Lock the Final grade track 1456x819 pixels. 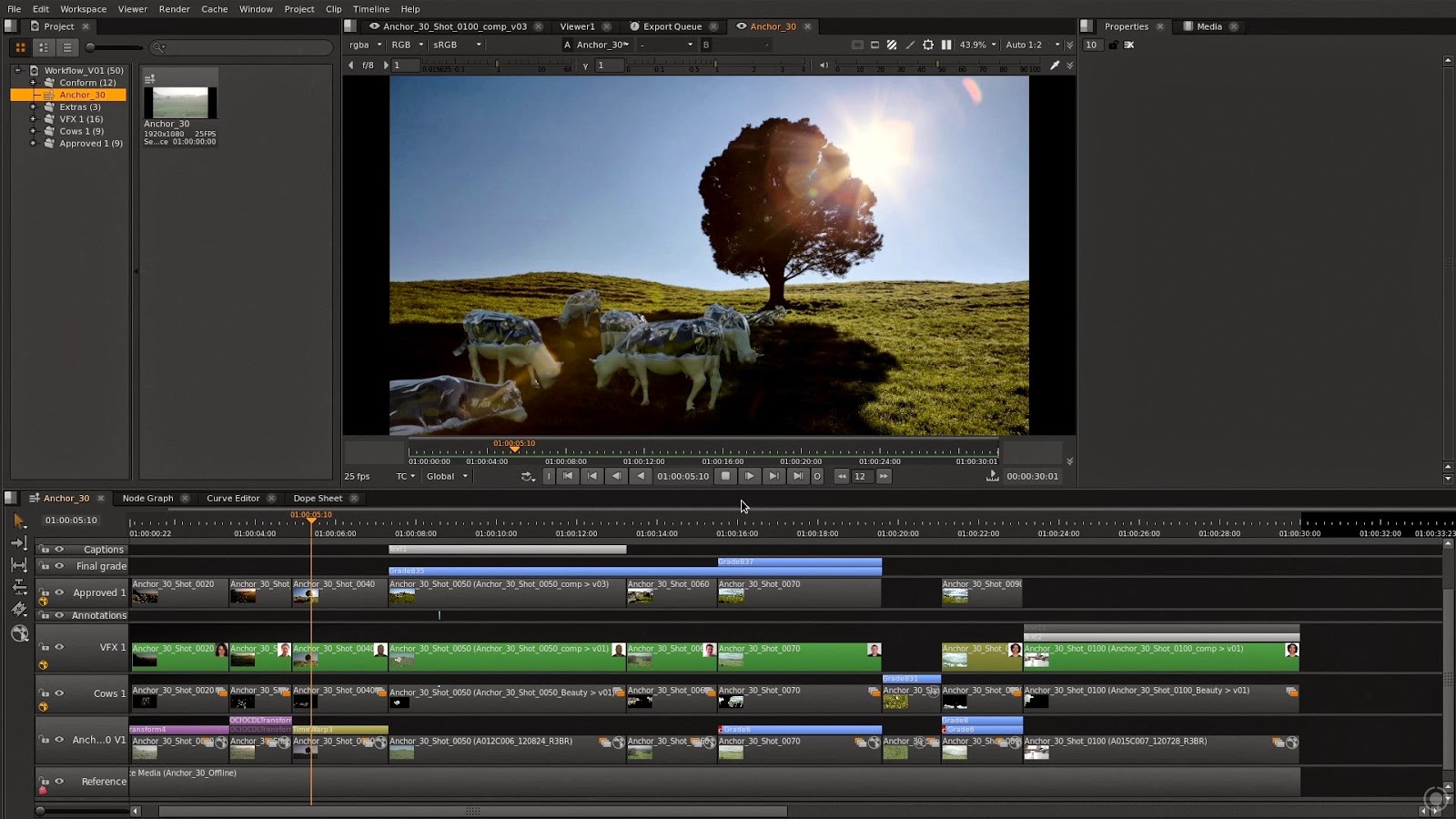coord(44,566)
